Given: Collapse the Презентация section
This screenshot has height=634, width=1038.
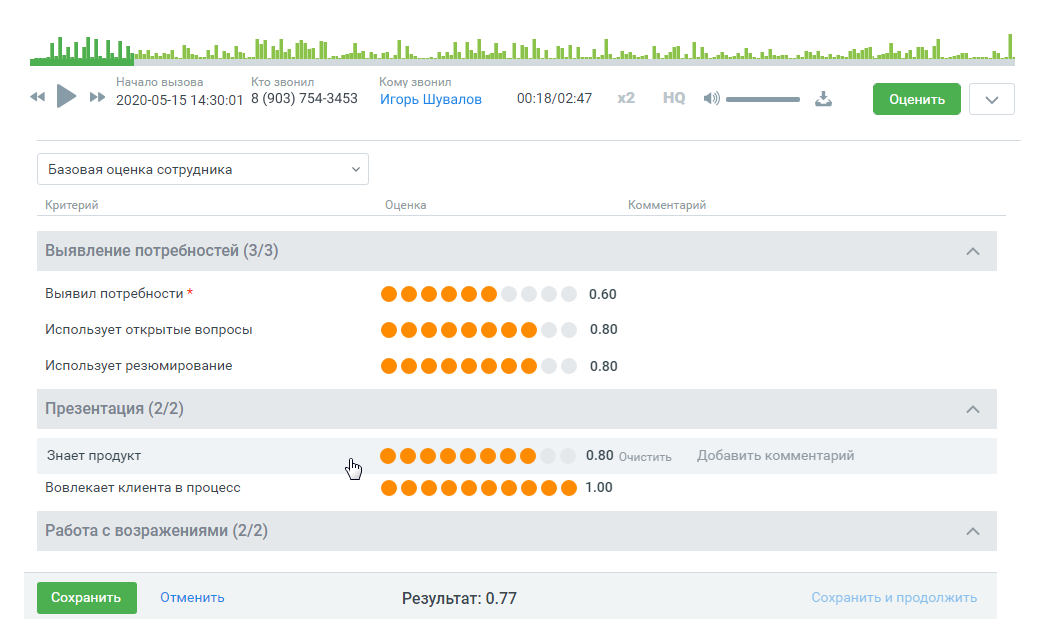Looking at the screenshot, I should (972, 409).
